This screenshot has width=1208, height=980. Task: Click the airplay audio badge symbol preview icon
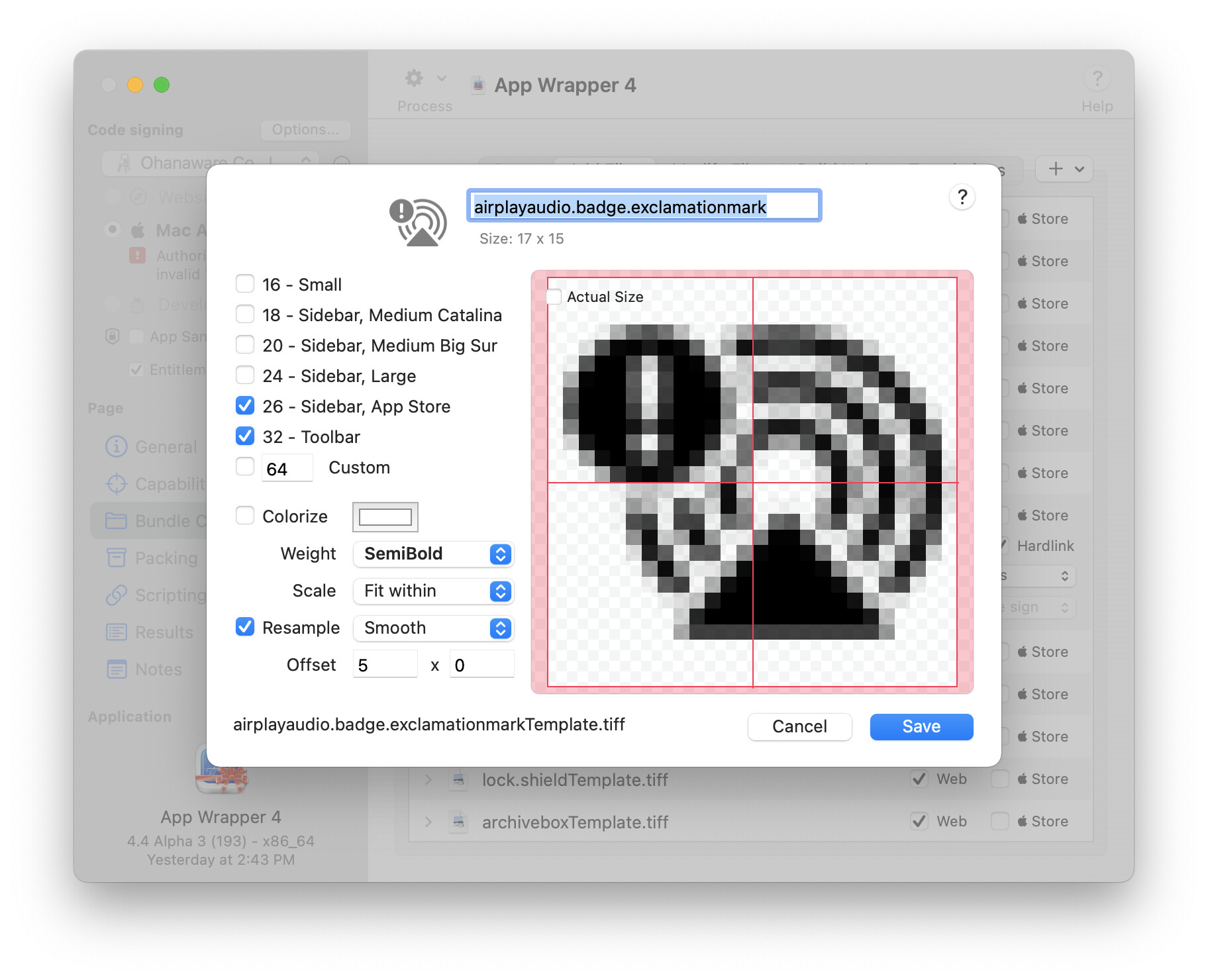418,222
